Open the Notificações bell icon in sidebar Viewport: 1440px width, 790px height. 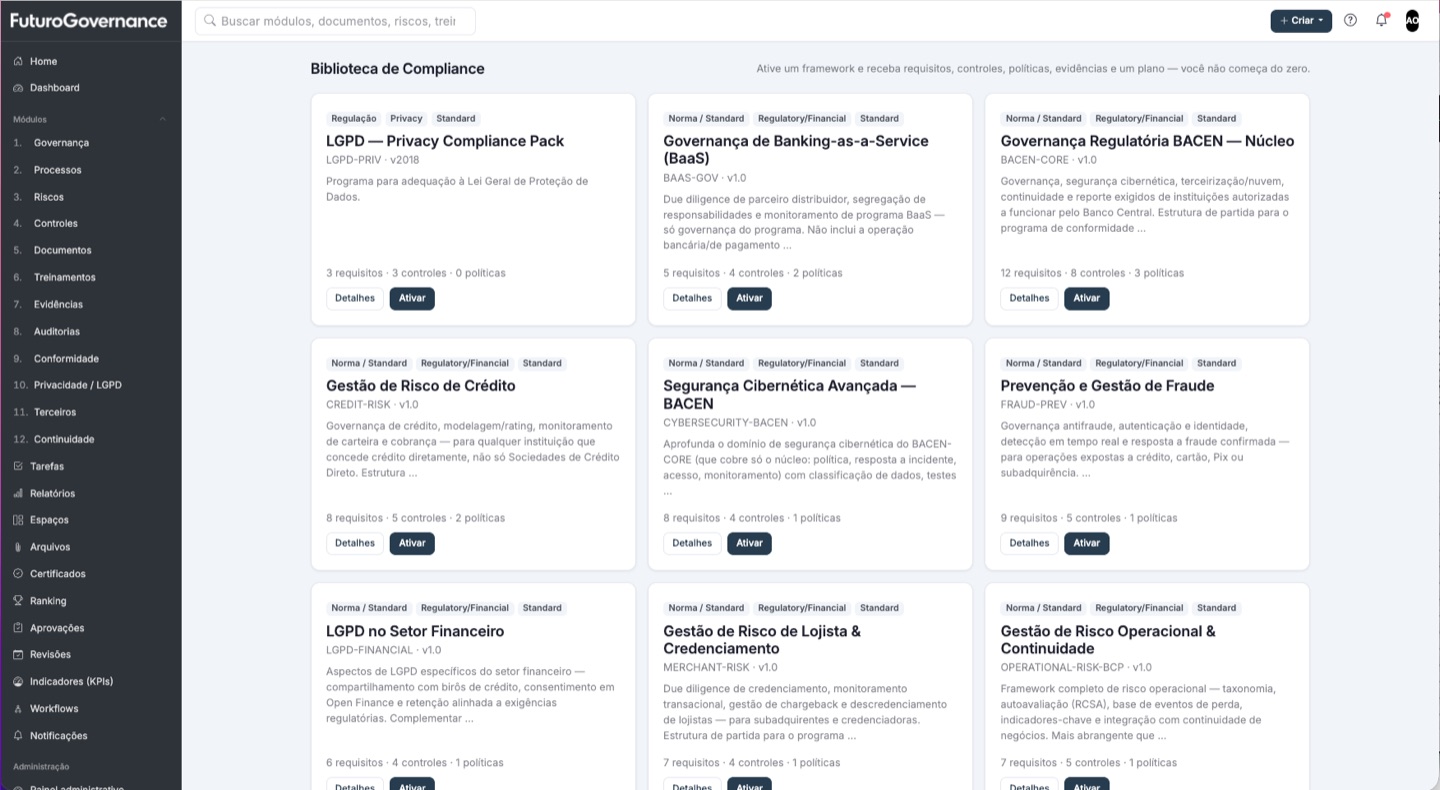tap(19, 735)
